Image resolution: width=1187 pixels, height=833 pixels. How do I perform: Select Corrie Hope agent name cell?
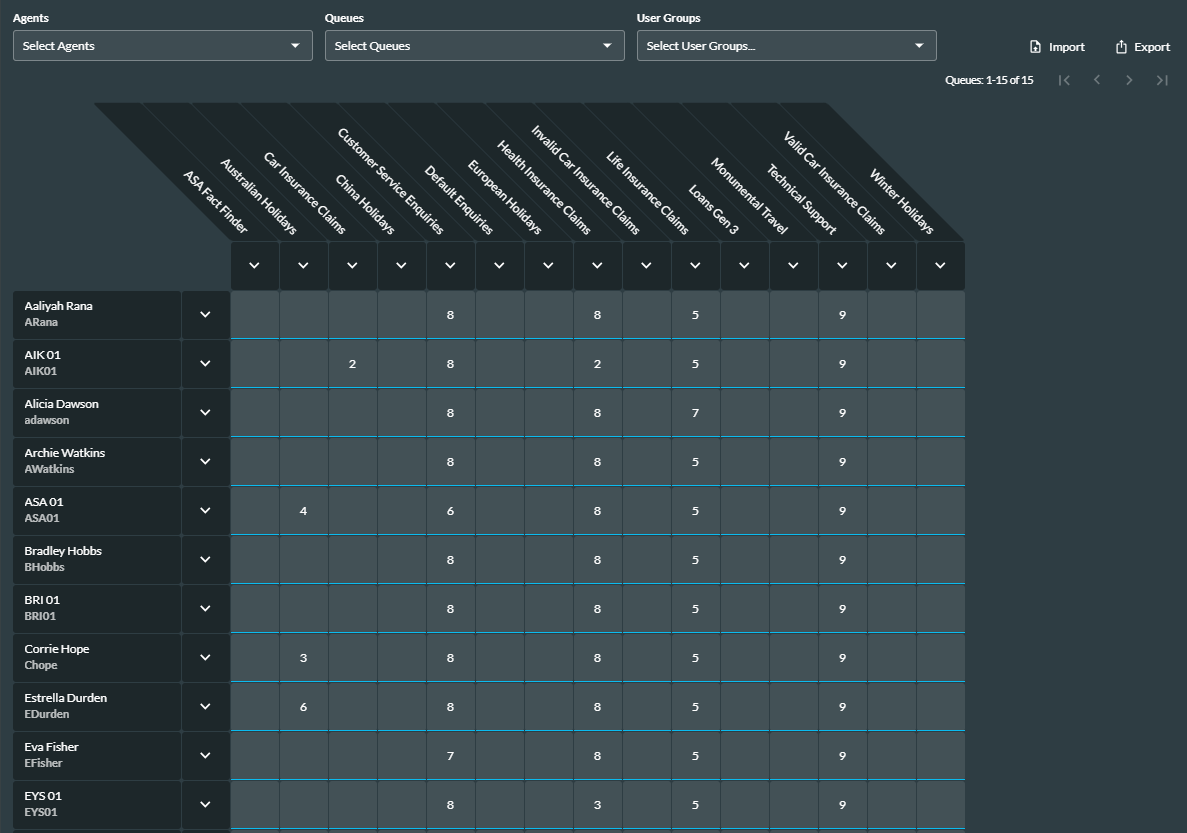click(97, 657)
